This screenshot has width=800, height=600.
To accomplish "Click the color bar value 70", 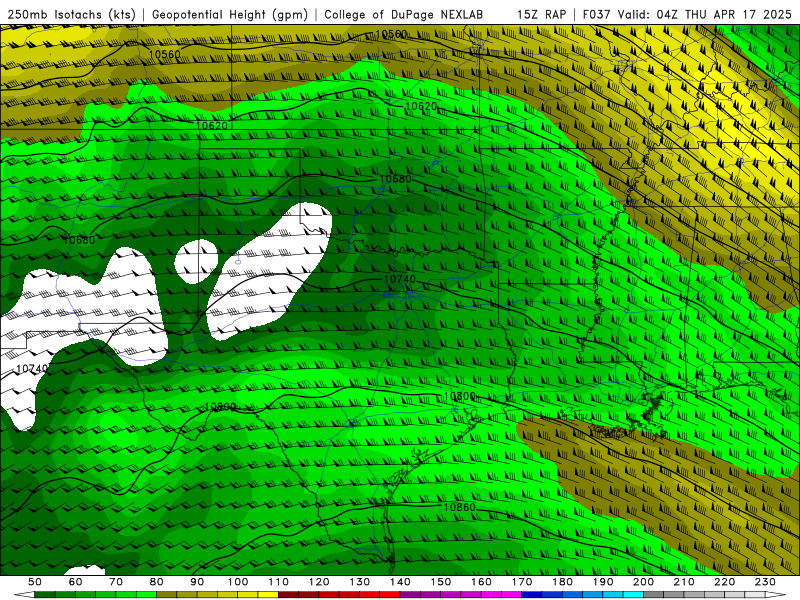I will click(116, 582).
